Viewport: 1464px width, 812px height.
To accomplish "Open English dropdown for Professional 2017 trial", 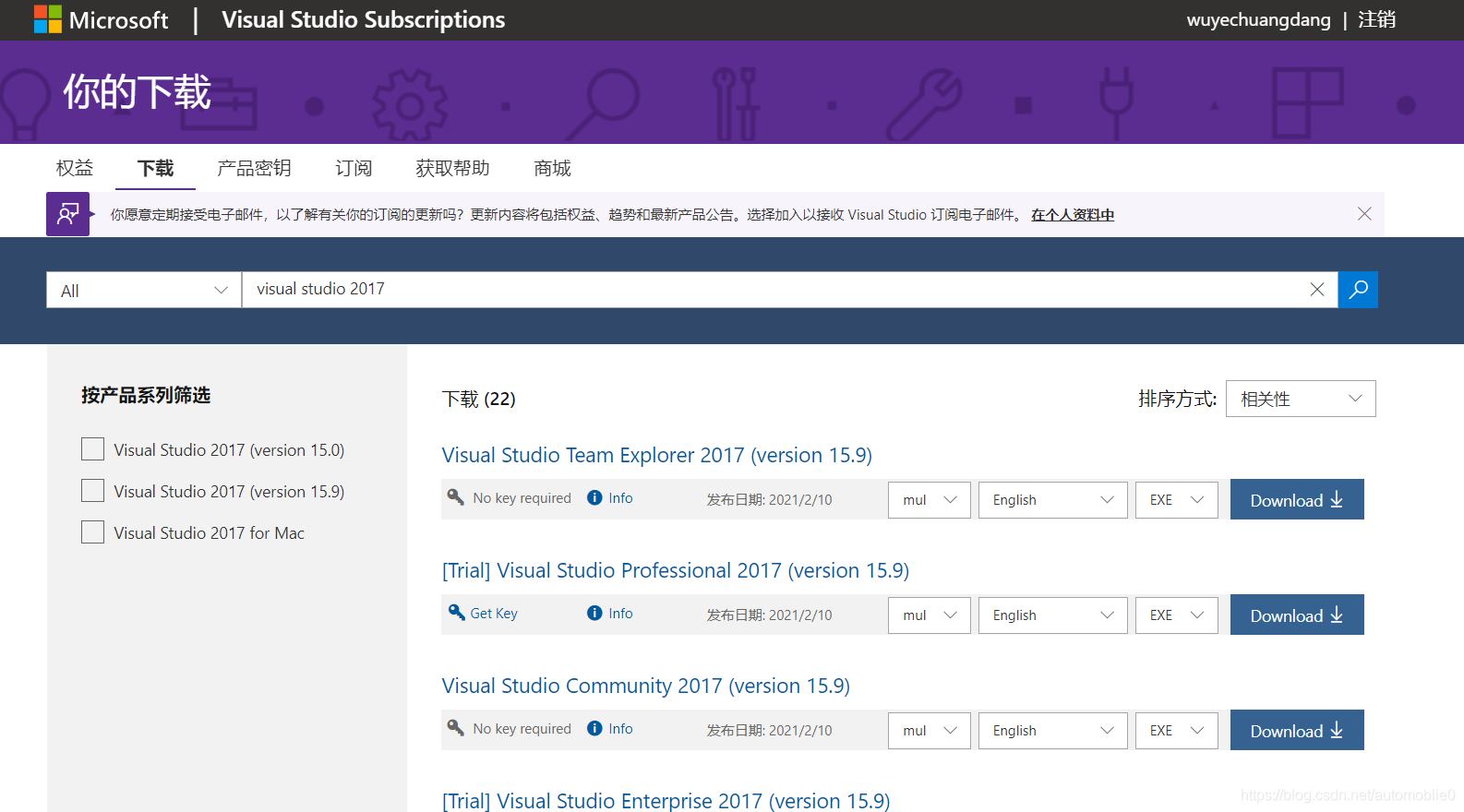I will (1053, 615).
